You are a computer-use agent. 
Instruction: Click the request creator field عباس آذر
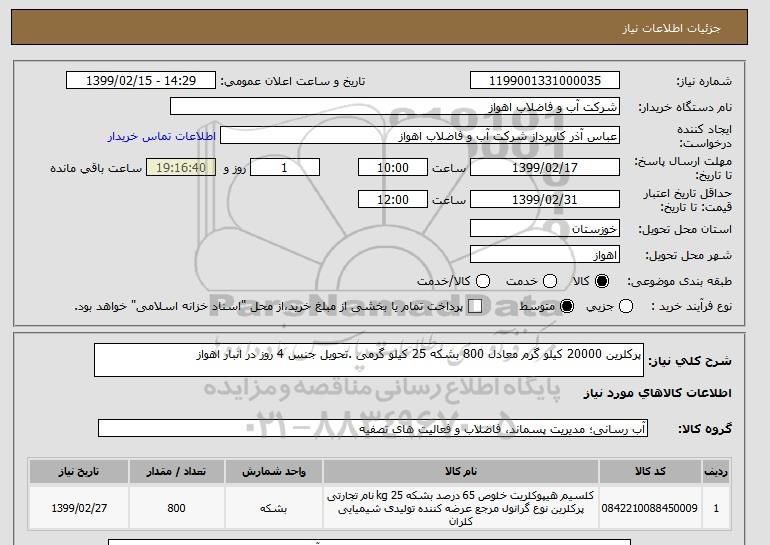click(x=420, y=136)
